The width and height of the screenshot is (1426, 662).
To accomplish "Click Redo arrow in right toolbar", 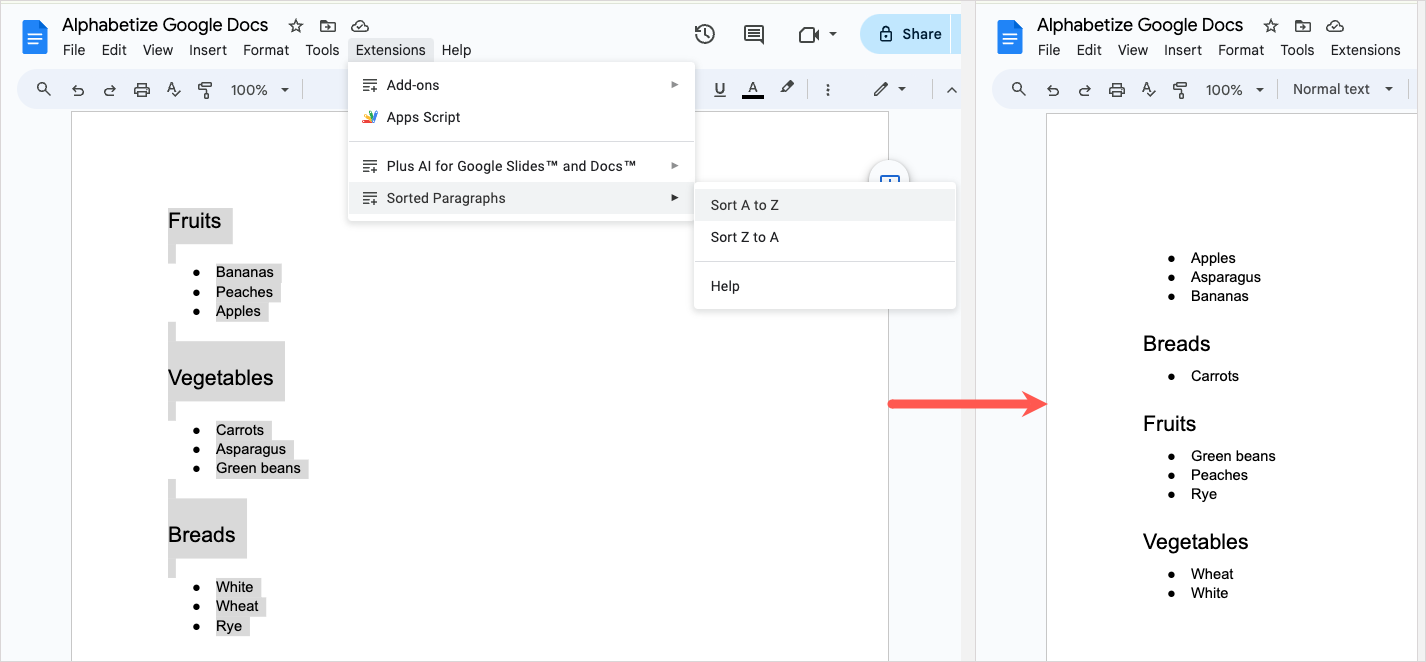I will pos(1084,90).
